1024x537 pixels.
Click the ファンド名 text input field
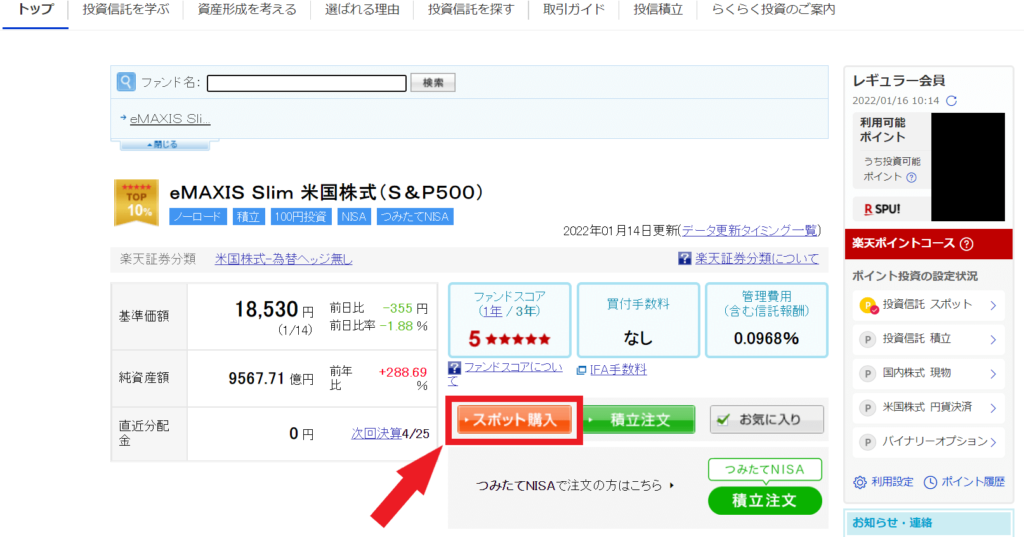point(307,83)
